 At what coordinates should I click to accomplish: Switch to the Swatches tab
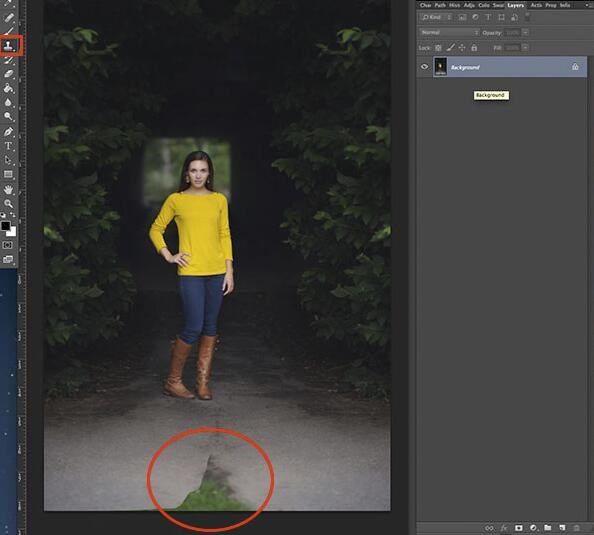[x=498, y=5]
